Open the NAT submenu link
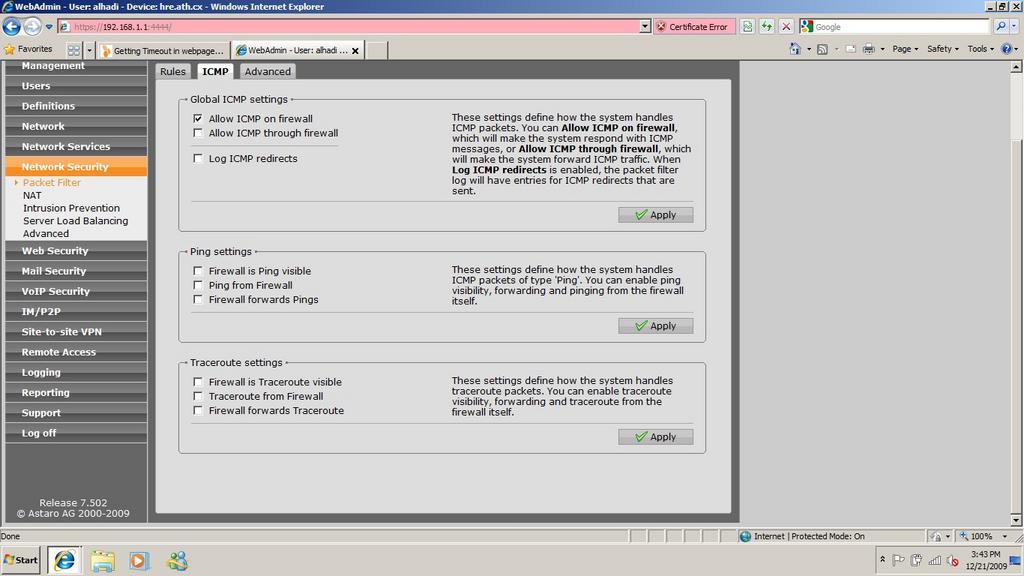This screenshot has width=1024, height=576. [x=32, y=195]
